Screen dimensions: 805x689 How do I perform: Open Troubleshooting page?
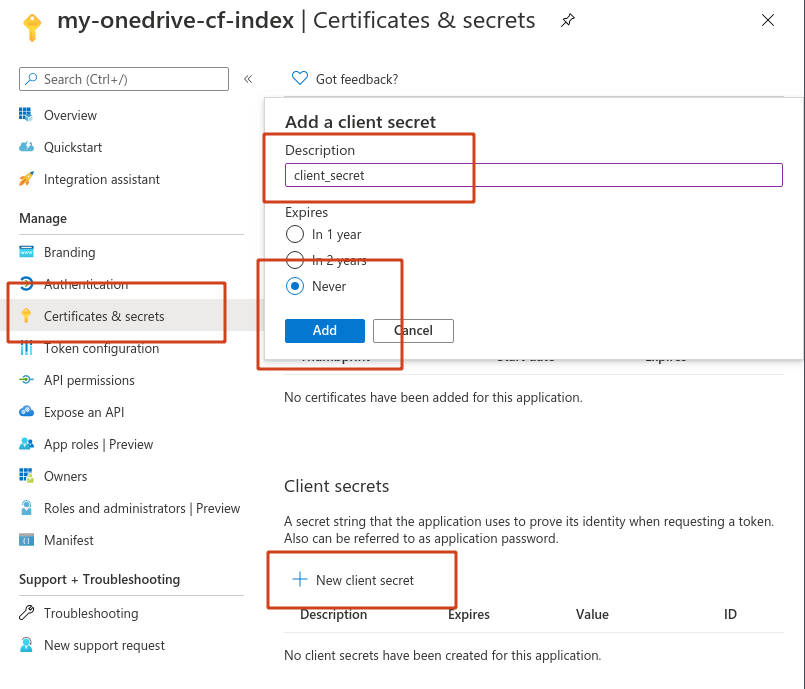click(x=91, y=614)
